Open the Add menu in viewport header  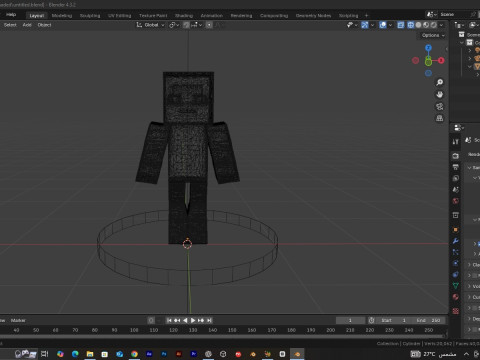(27, 25)
